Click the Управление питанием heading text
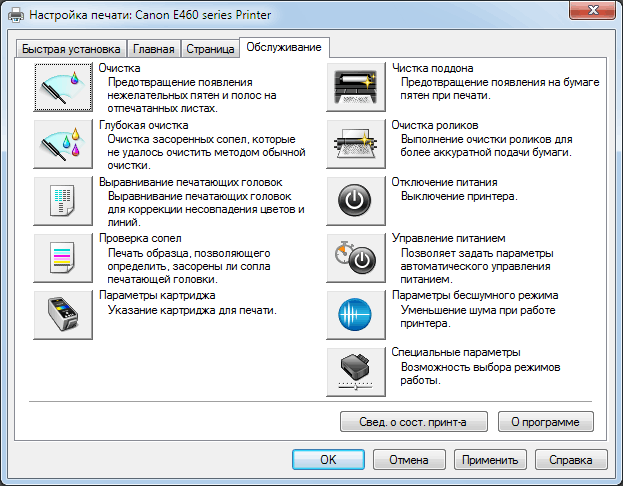The height and width of the screenshot is (486, 623). [449, 238]
